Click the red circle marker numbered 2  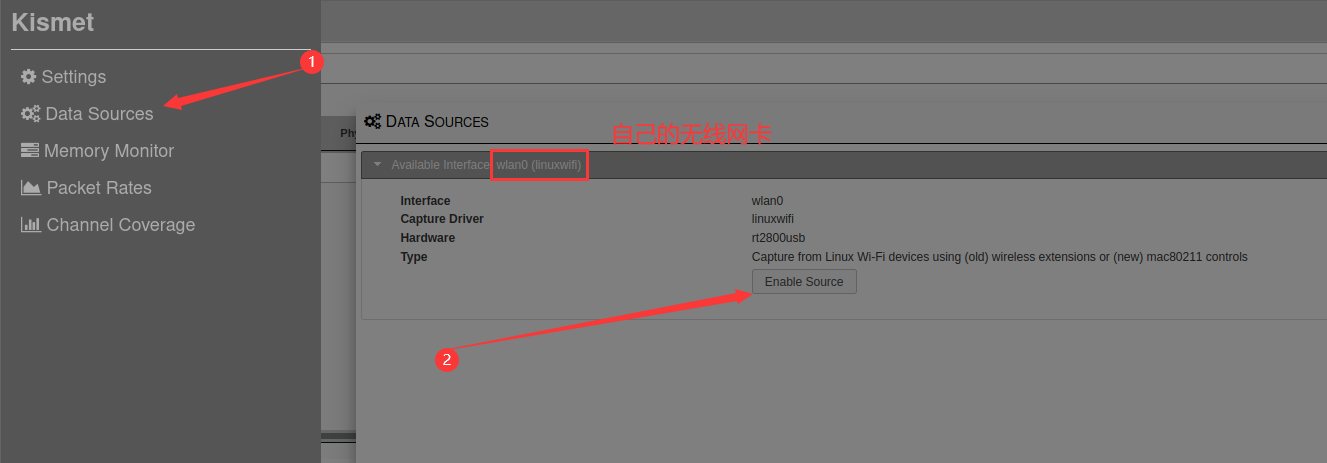pos(447,358)
